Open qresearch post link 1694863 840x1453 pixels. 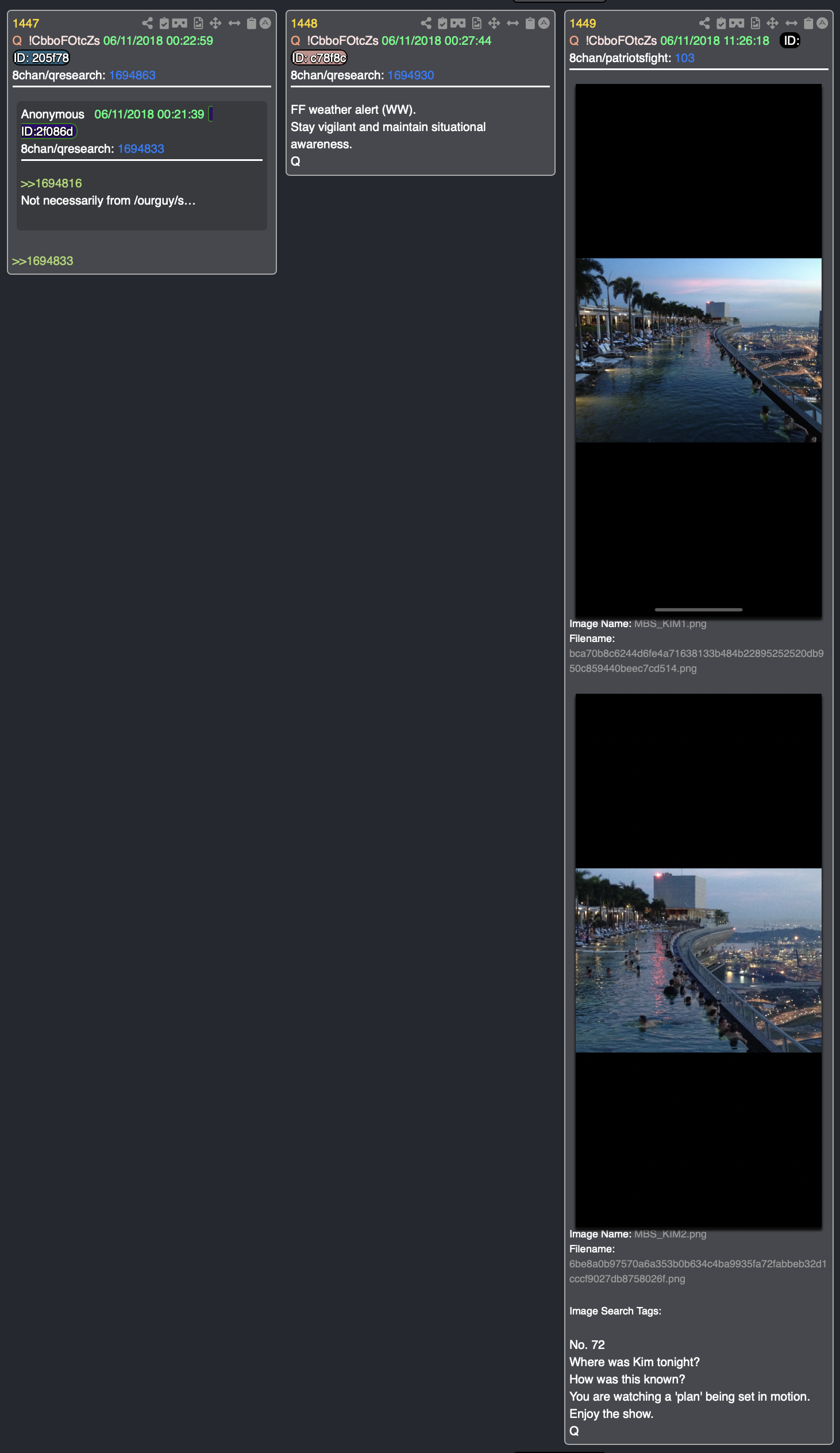coord(132,75)
